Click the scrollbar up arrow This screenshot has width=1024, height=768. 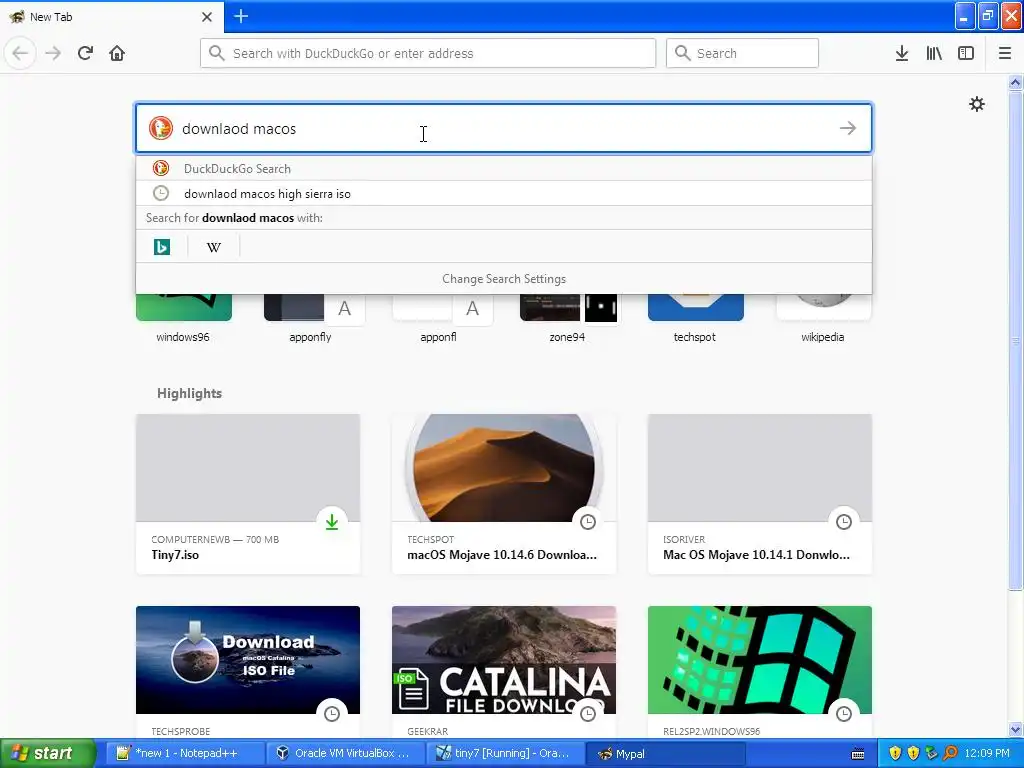[1015, 82]
